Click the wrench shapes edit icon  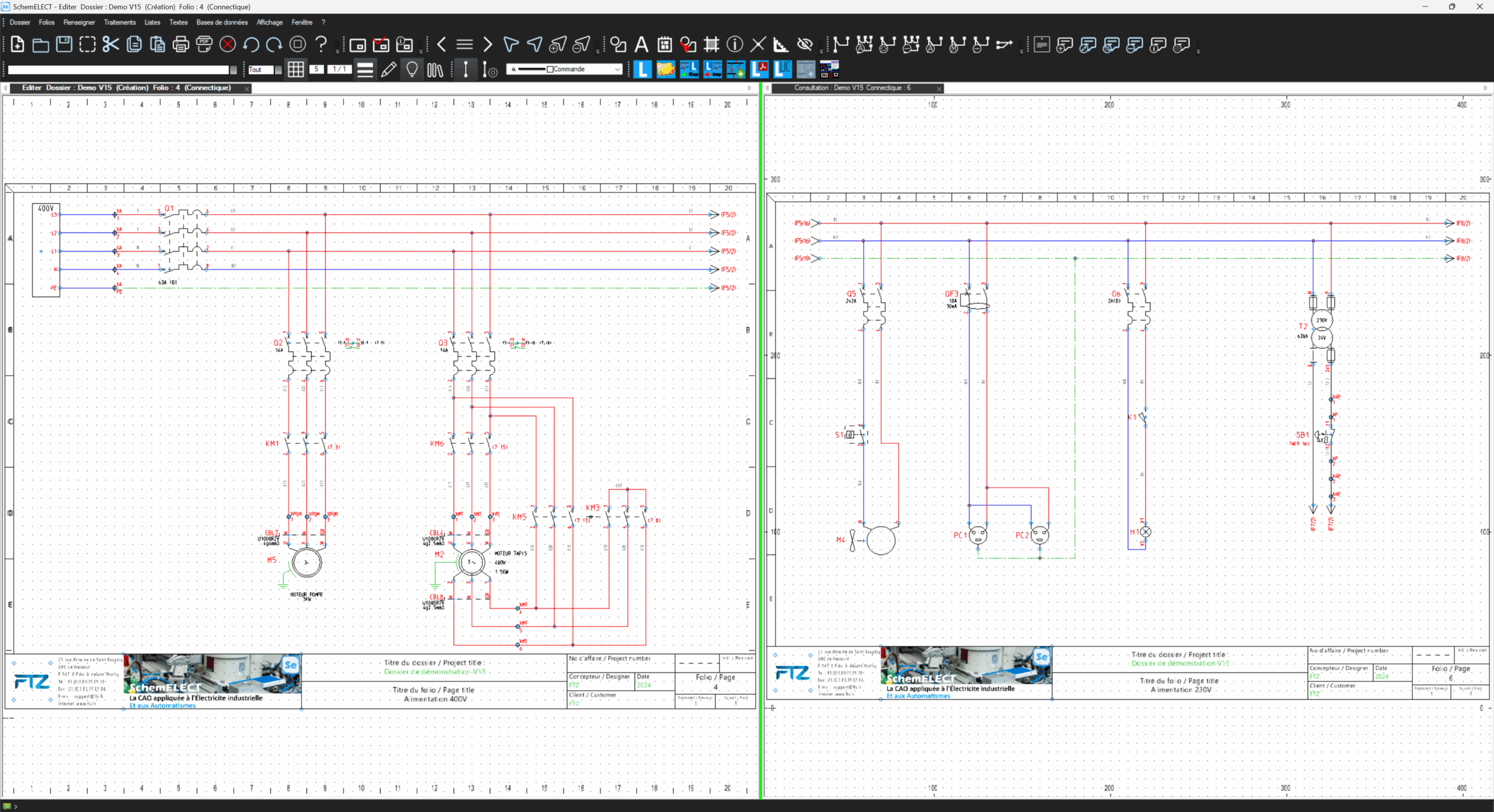coord(688,44)
